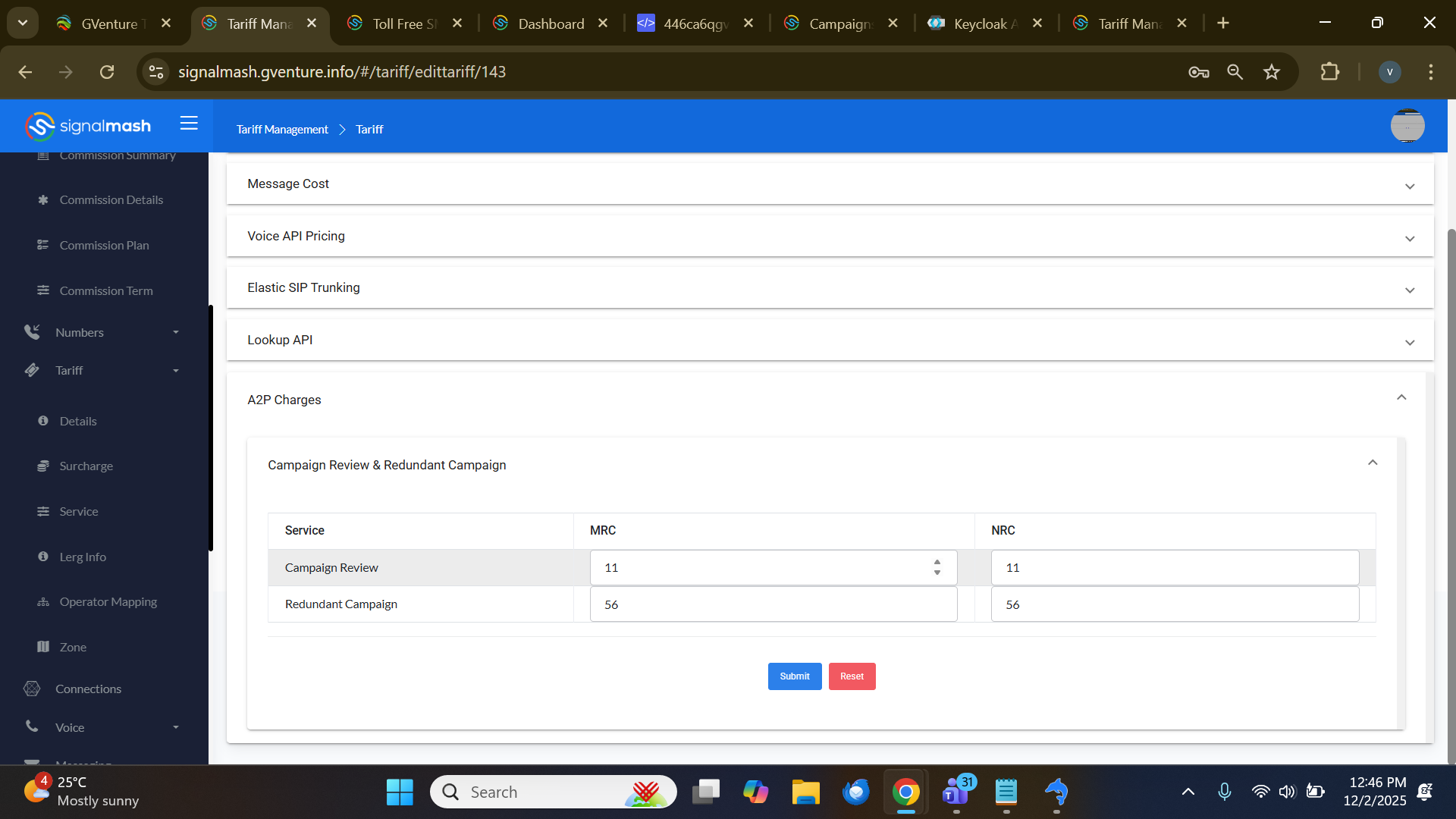Collapse Campaign Review & Redundant Campaign panel

tap(1372, 463)
